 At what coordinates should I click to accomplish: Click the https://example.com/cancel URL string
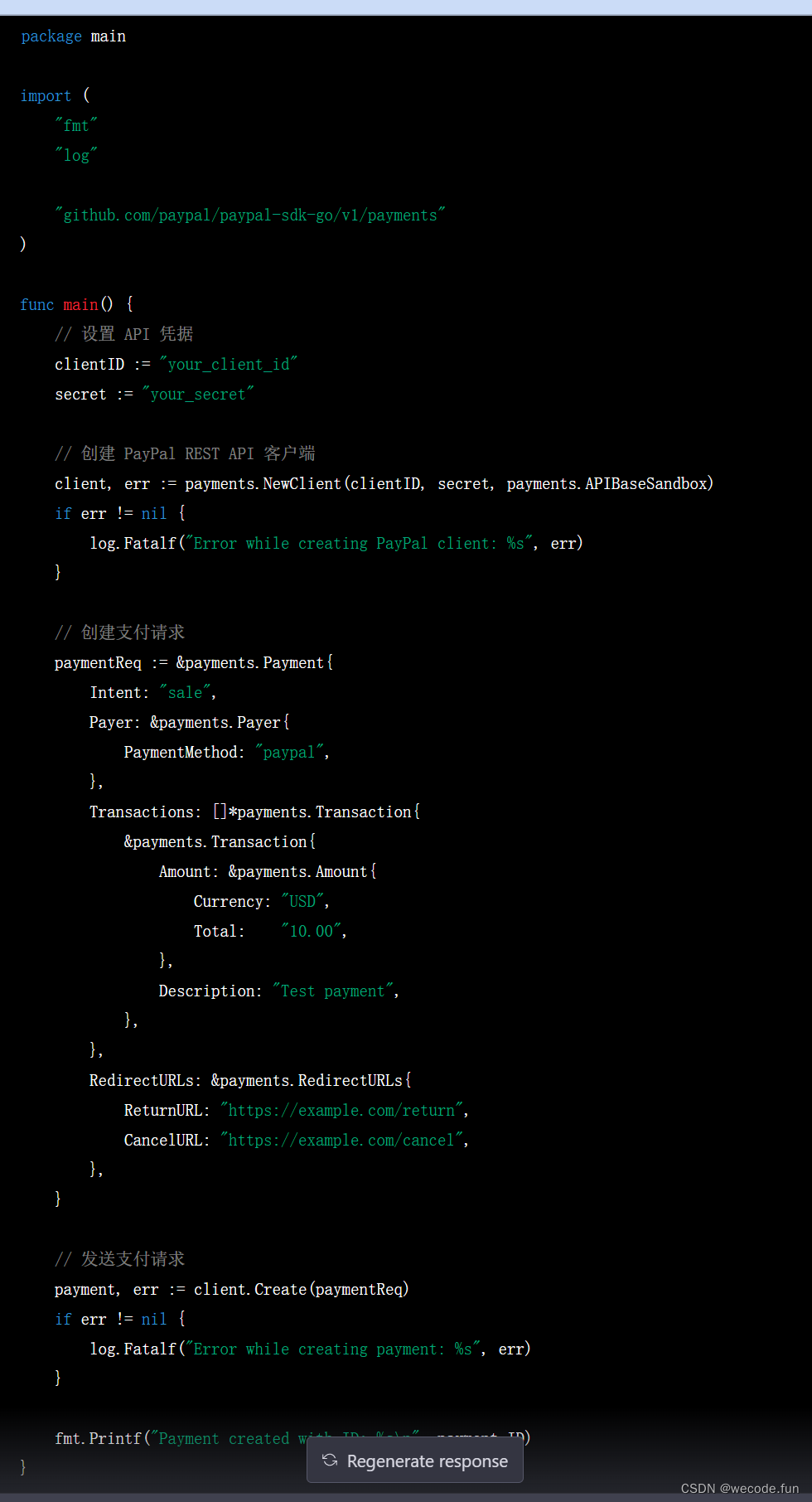pyautogui.click(x=341, y=1141)
